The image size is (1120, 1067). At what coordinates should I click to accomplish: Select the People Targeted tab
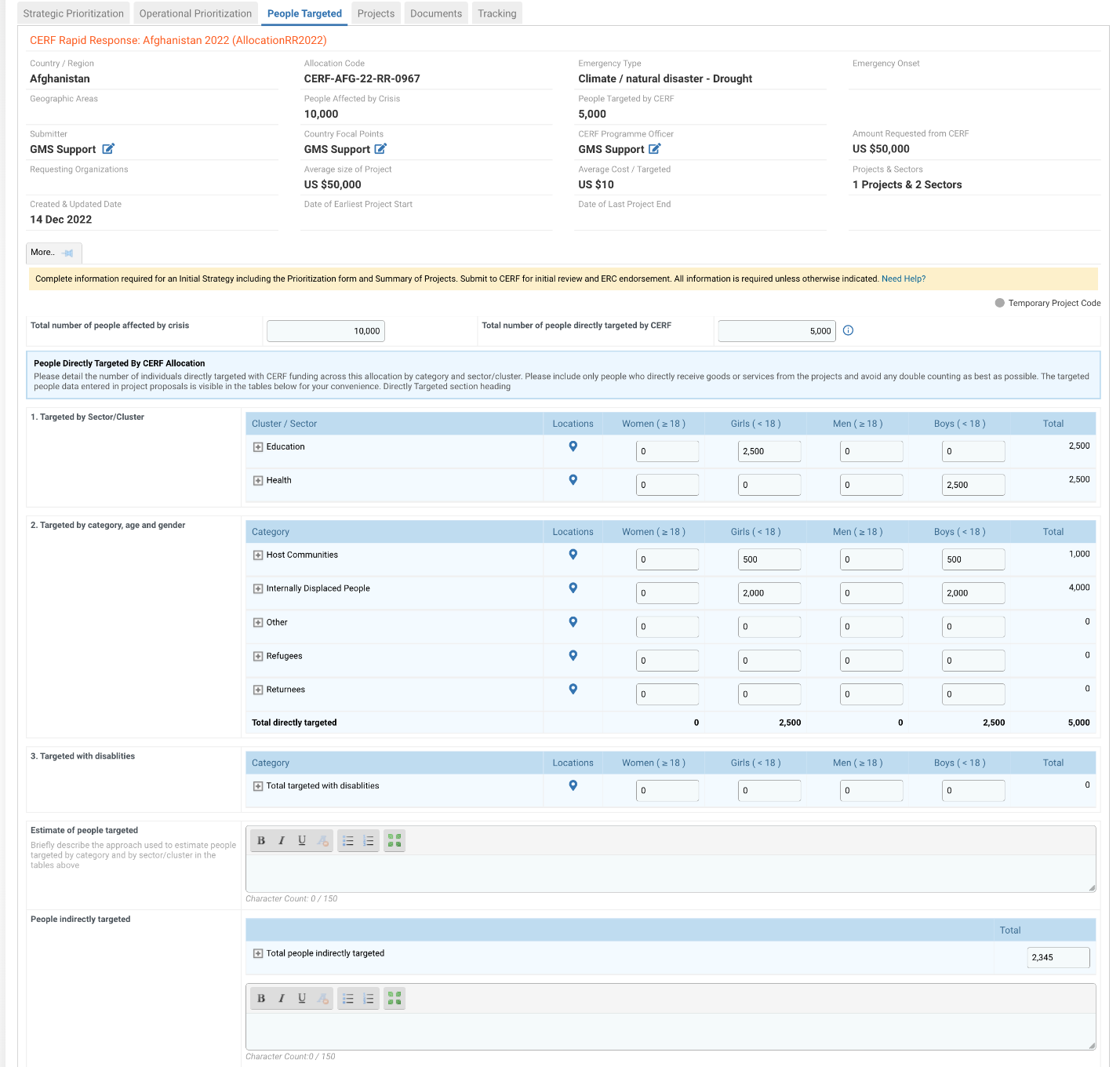click(304, 13)
